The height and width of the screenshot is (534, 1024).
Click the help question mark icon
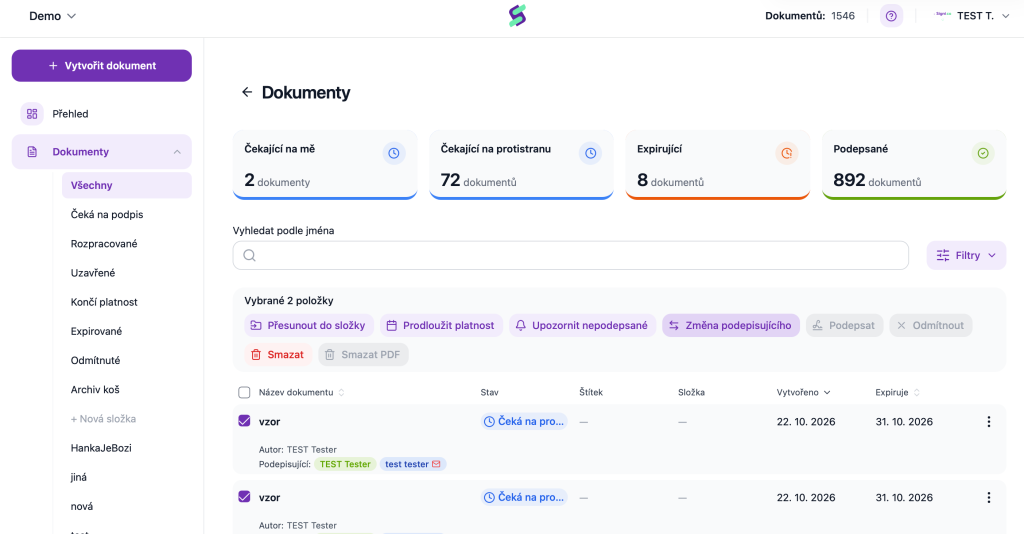[891, 16]
